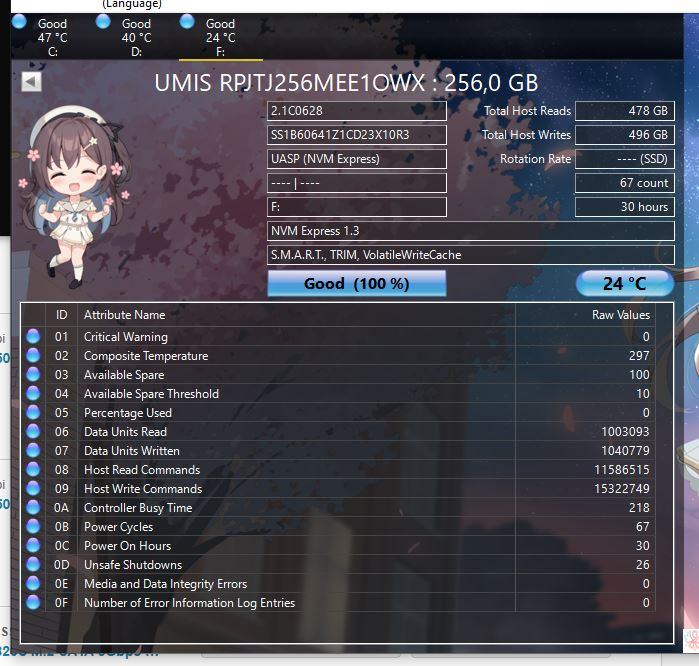
Task: Click the power on count 67 count
Action: coord(625,183)
